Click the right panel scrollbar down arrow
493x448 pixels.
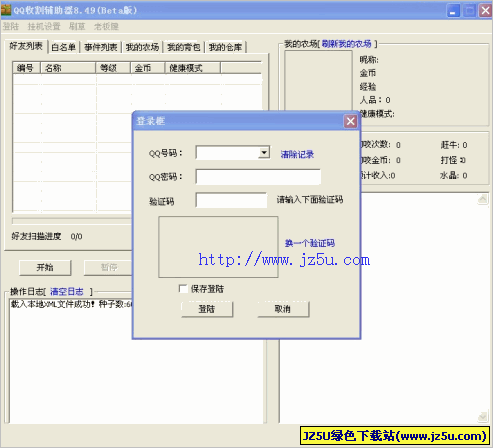(482, 417)
